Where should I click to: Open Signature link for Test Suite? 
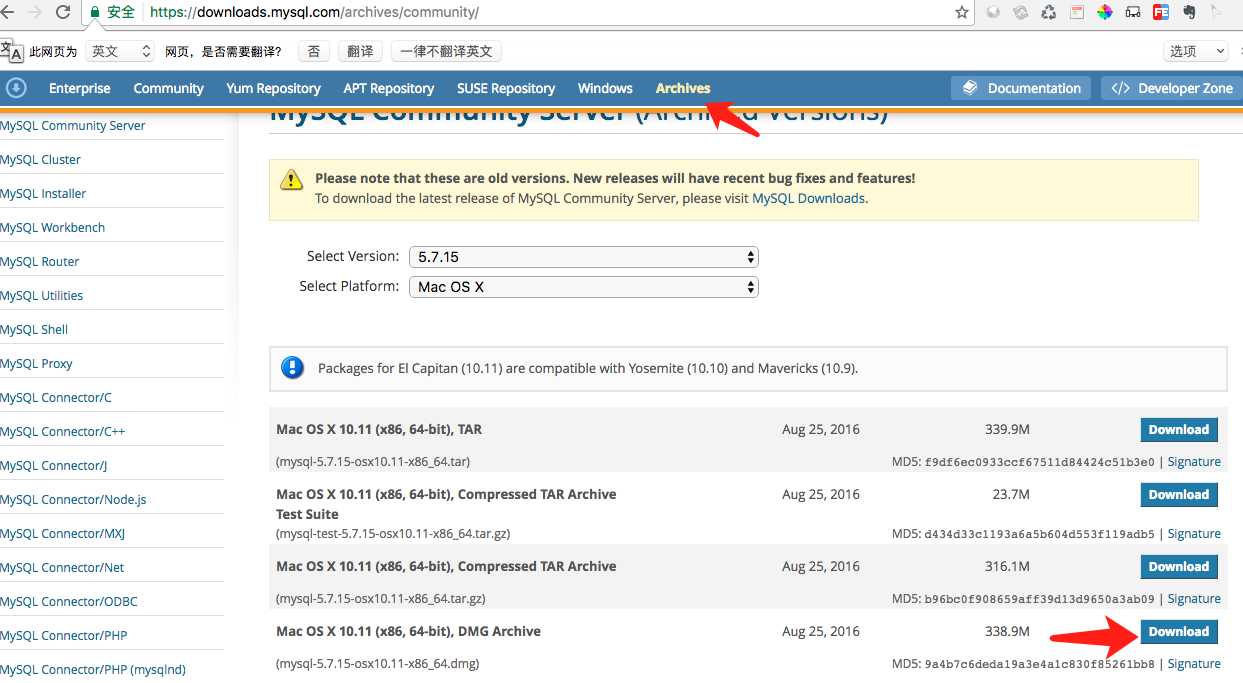coord(1194,534)
